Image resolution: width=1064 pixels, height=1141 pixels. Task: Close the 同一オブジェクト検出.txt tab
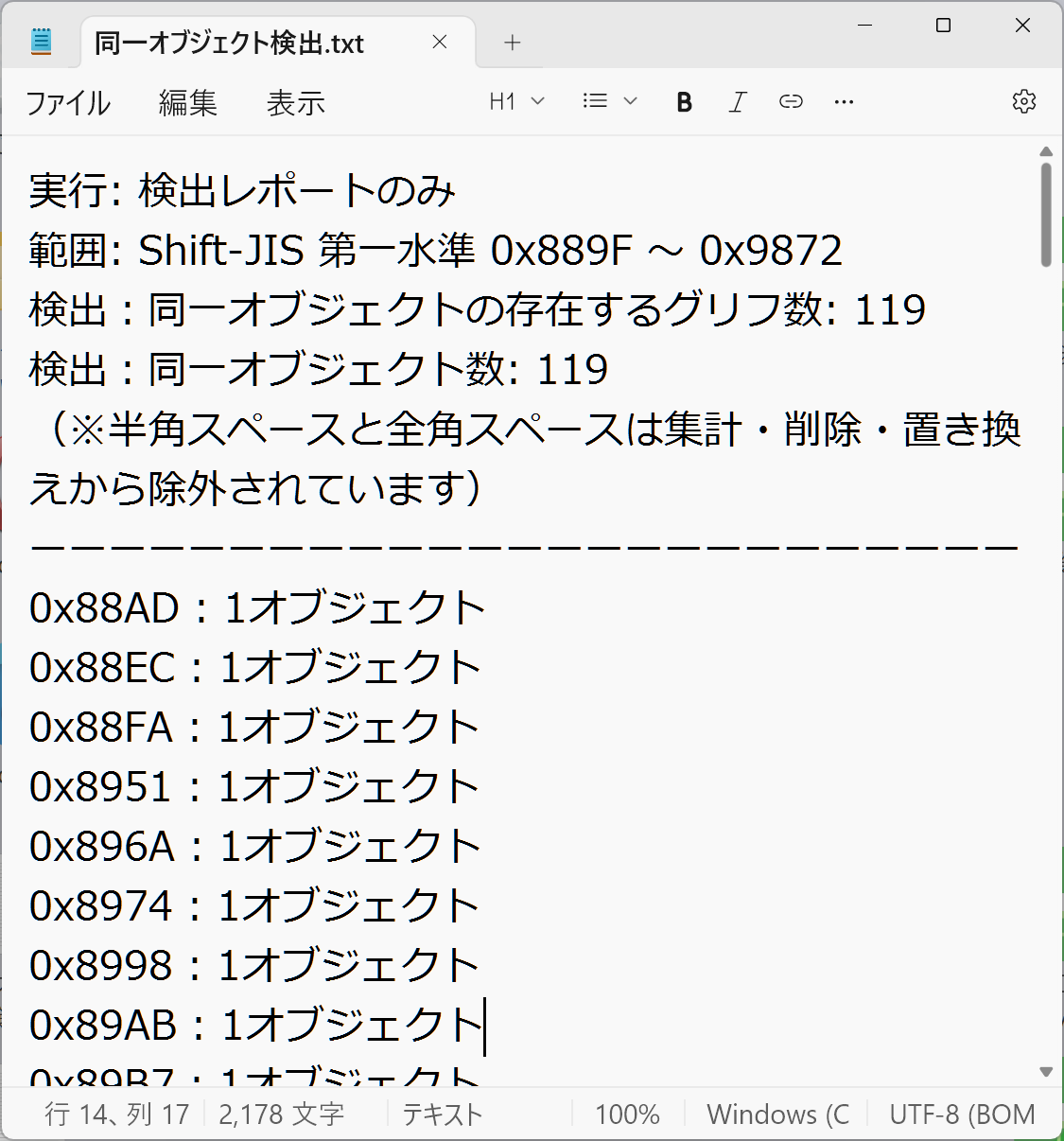(x=439, y=43)
